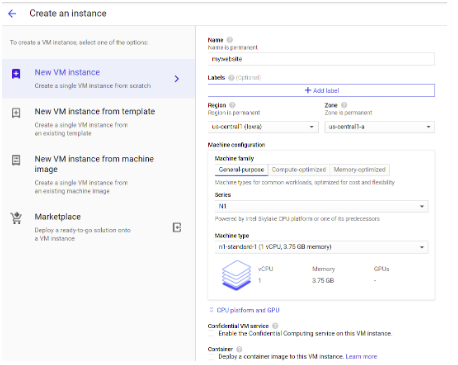The image size is (458, 365).
Task: Click the machine image document icon
Action: pyautogui.click(x=16, y=160)
